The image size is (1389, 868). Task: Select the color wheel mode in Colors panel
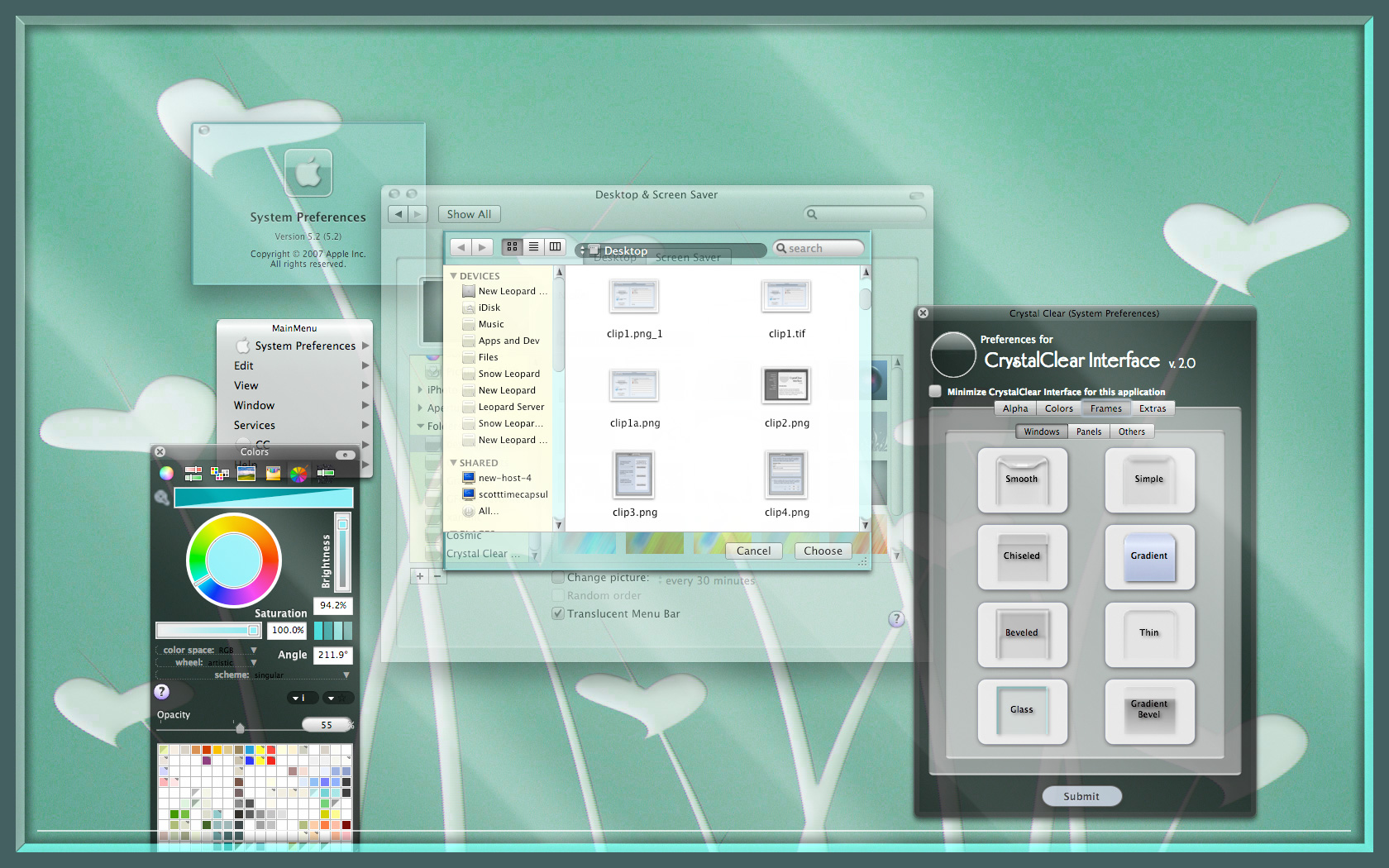[x=167, y=474]
